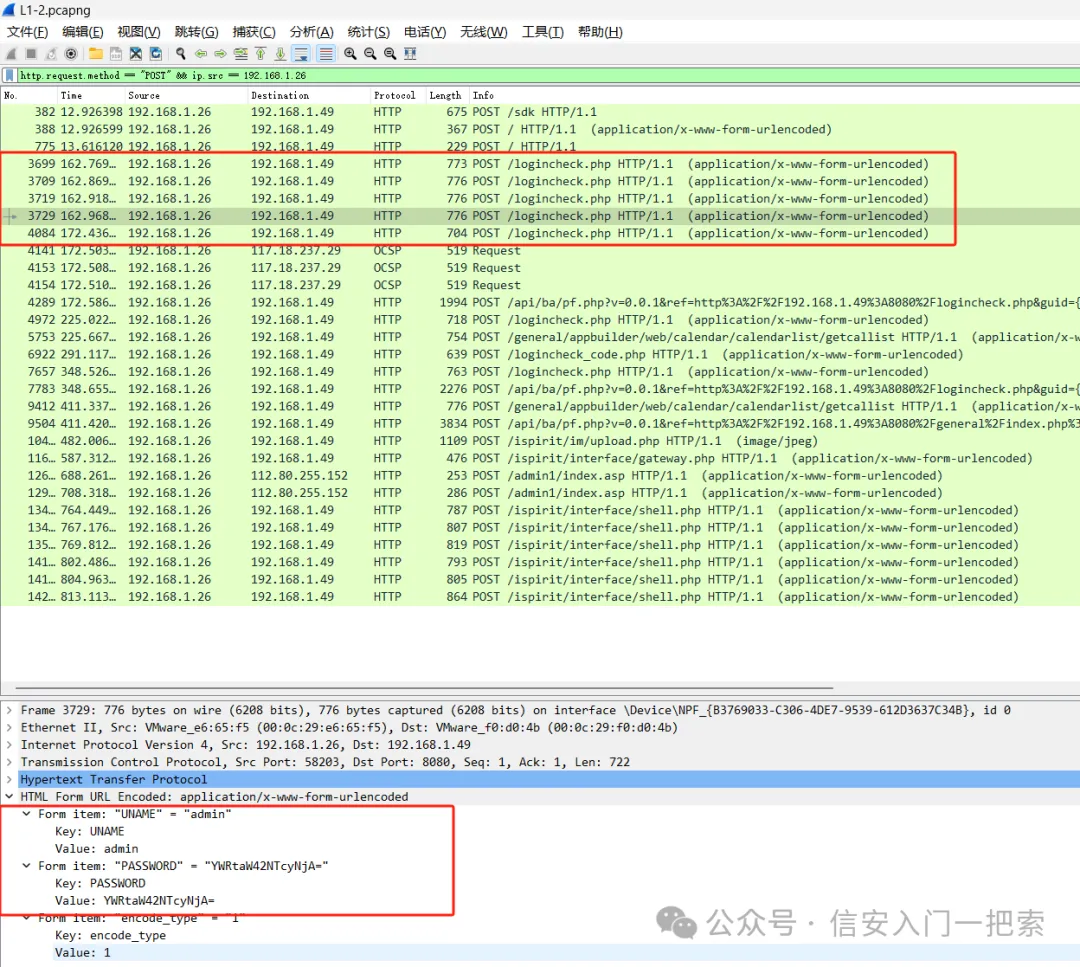Expand Transmission Control Protocol row
Image resolution: width=1080 pixels, height=967 pixels.
[9, 762]
